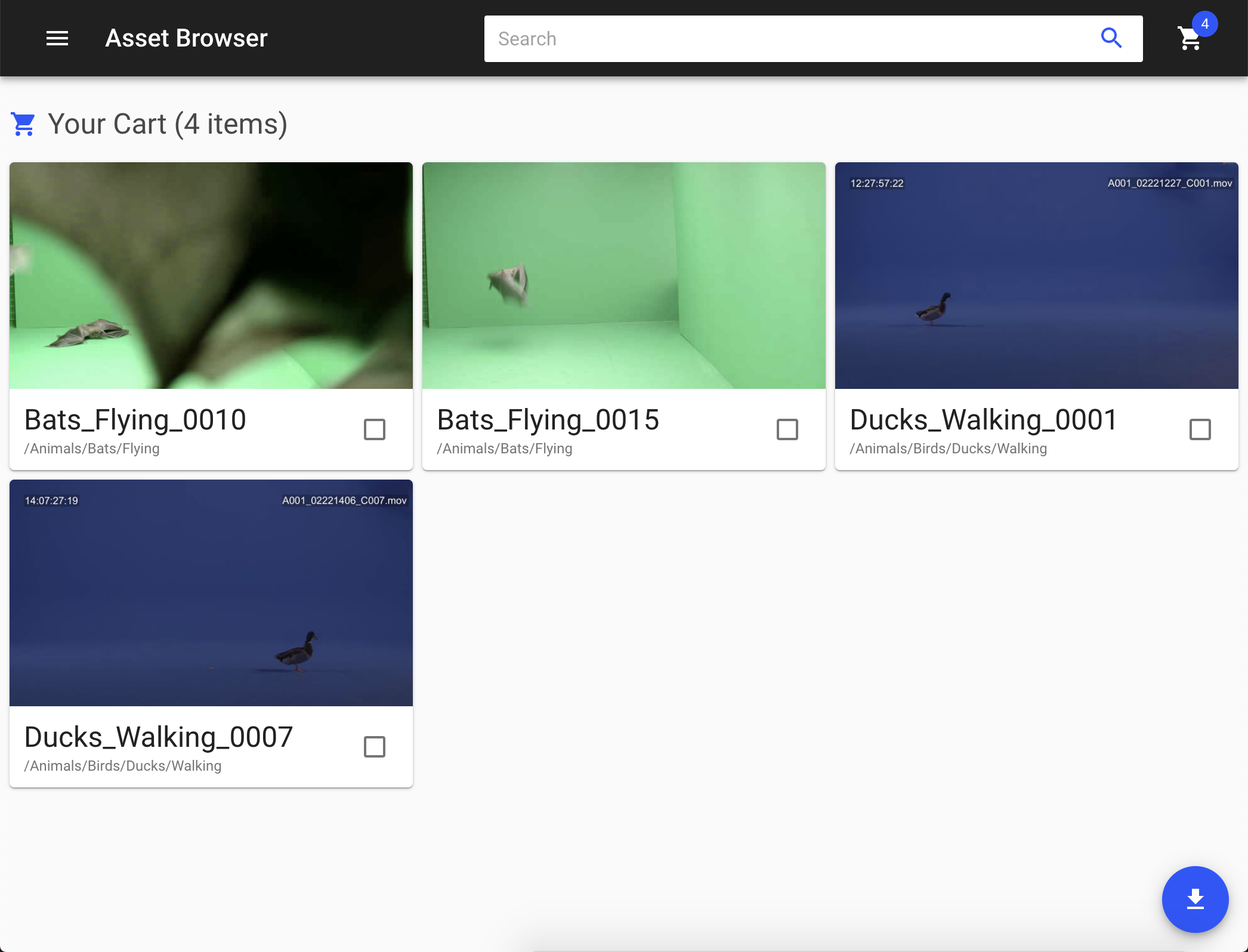
Task: Click the Bats_Flying_0015 asset name
Action: coord(548,420)
